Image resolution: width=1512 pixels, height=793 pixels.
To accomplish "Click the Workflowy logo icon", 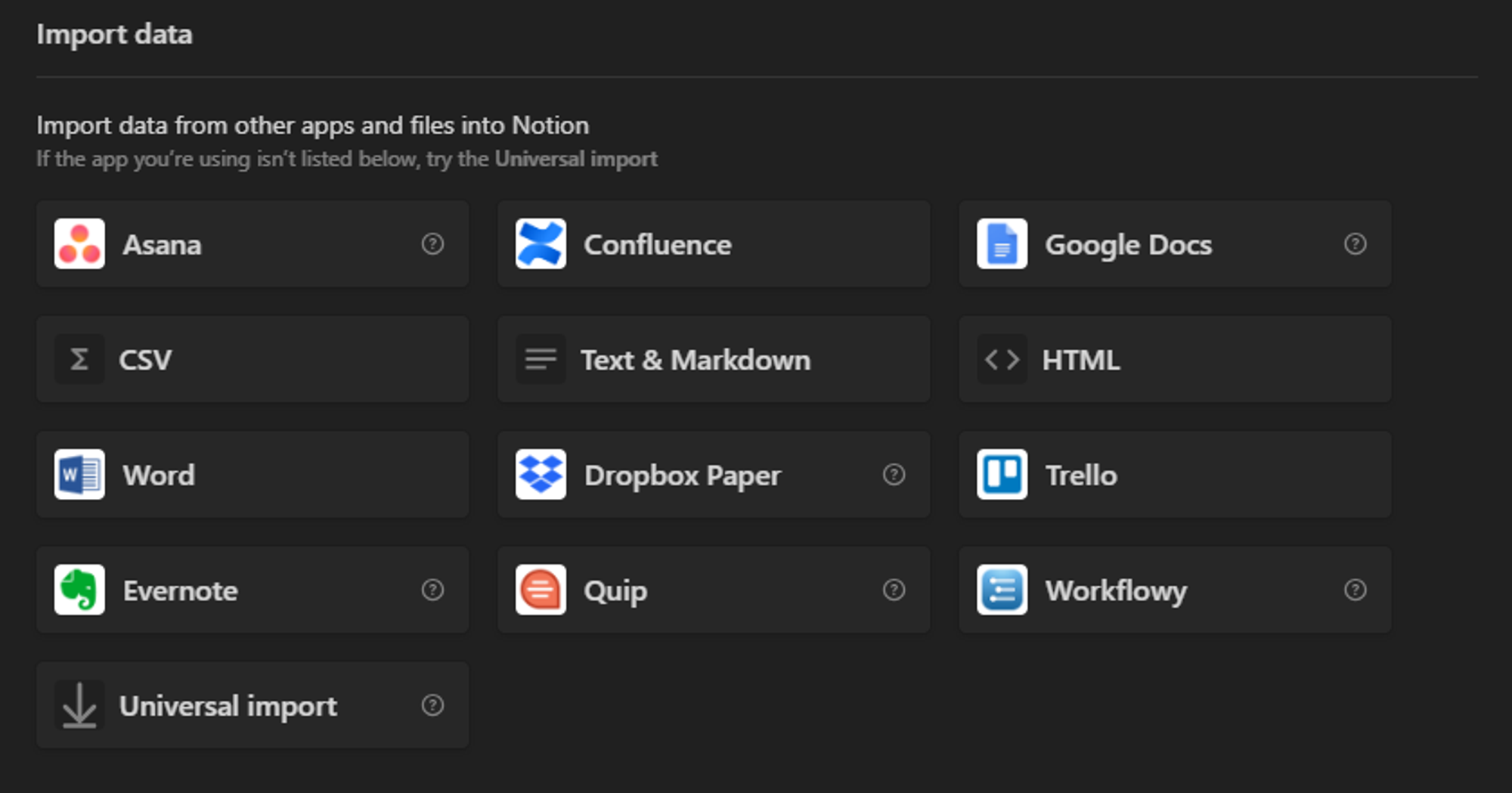I will [x=1002, y=590].
